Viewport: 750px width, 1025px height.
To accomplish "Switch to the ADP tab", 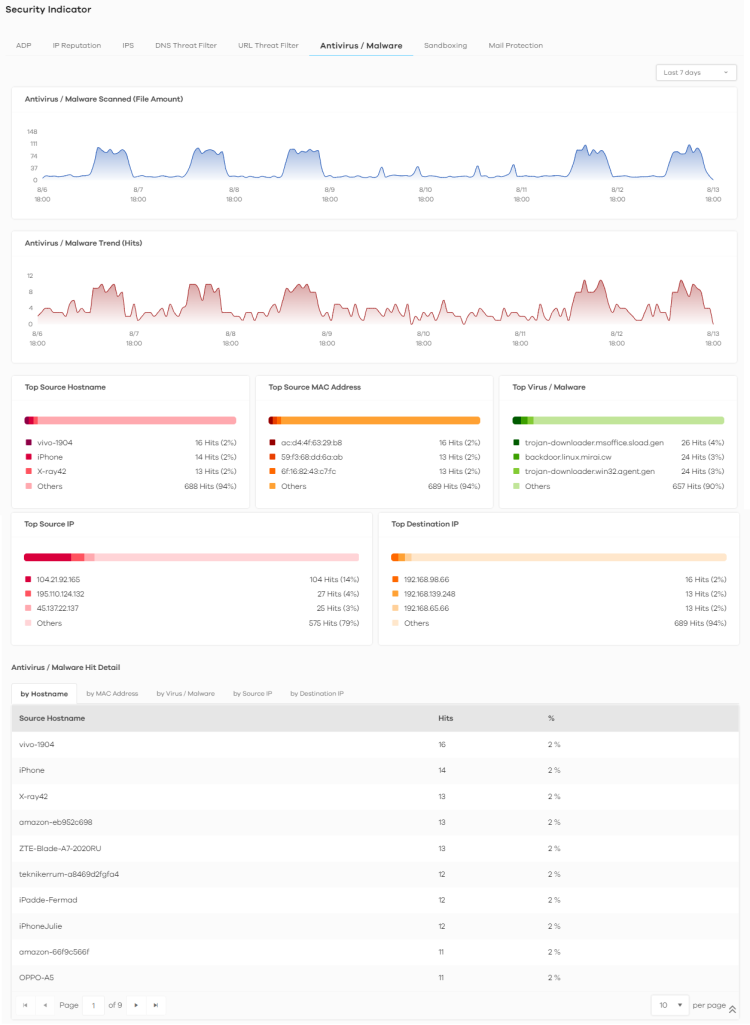I will (x=23, y=45).
